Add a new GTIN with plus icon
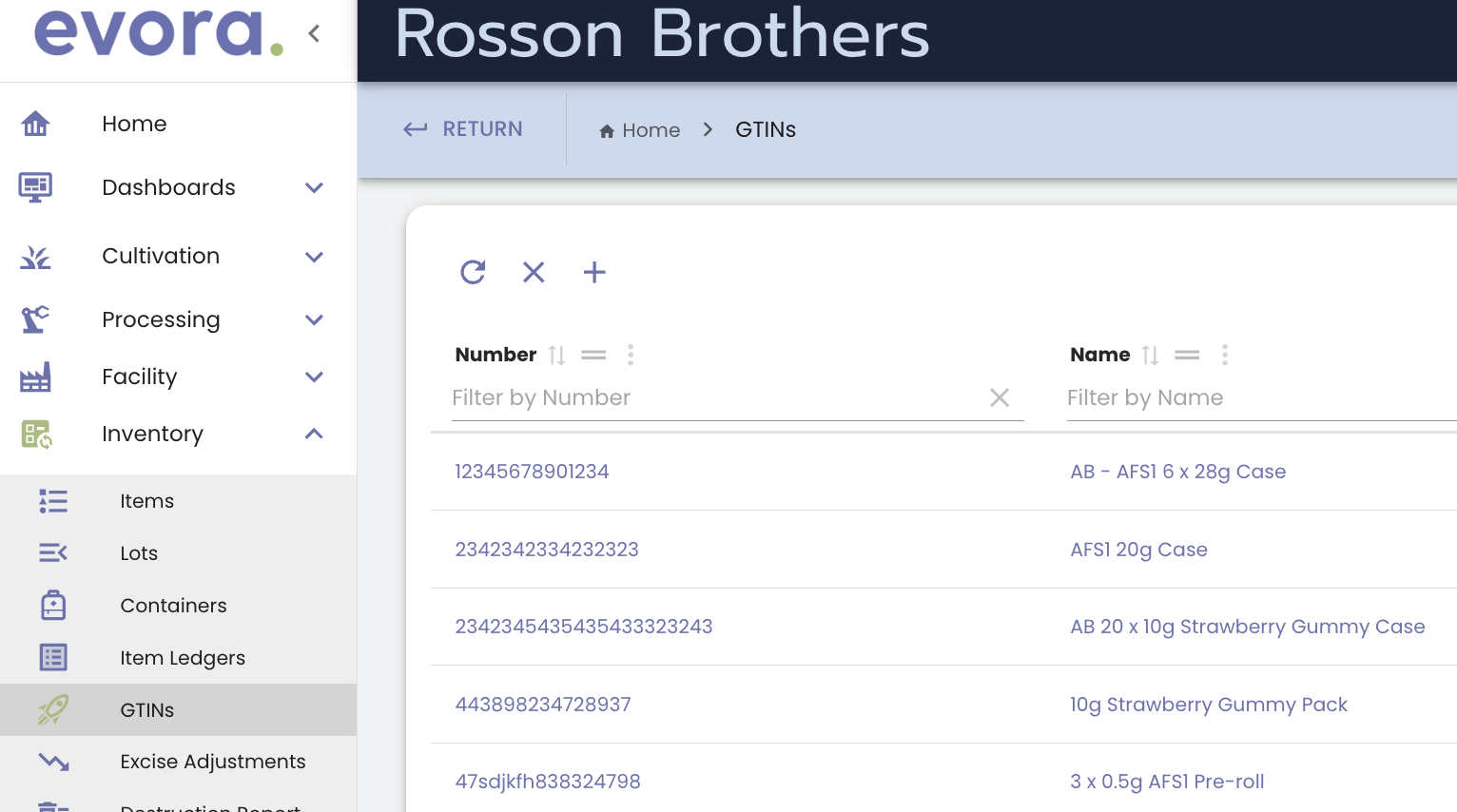 click(594, 272)
